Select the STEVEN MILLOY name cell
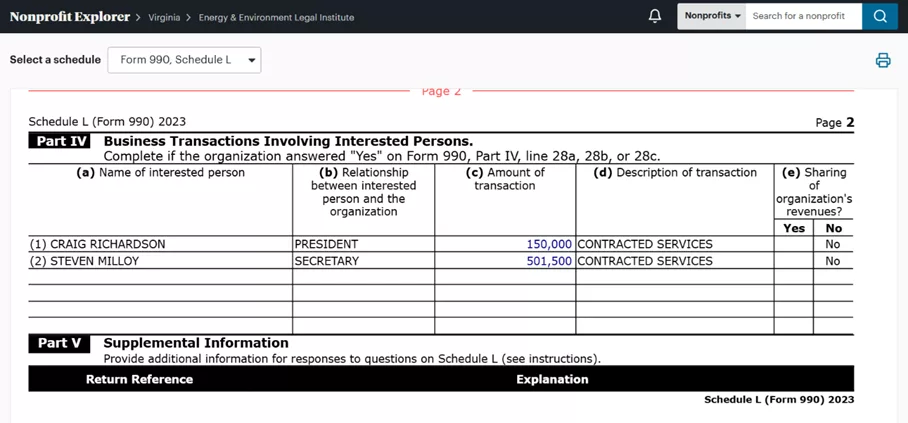The height and width of the screenshot is (423, 908). click(160, 261)
